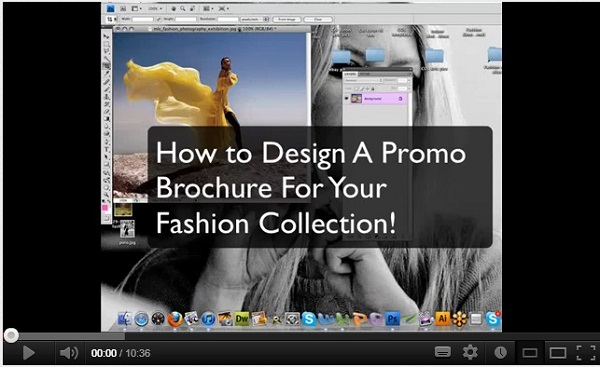Image resolution: width=600 pixels, height=367 pixels.
Task: Open the Arrange Documents dropdown
Action: pyautogui.click(x=209, y=8)
